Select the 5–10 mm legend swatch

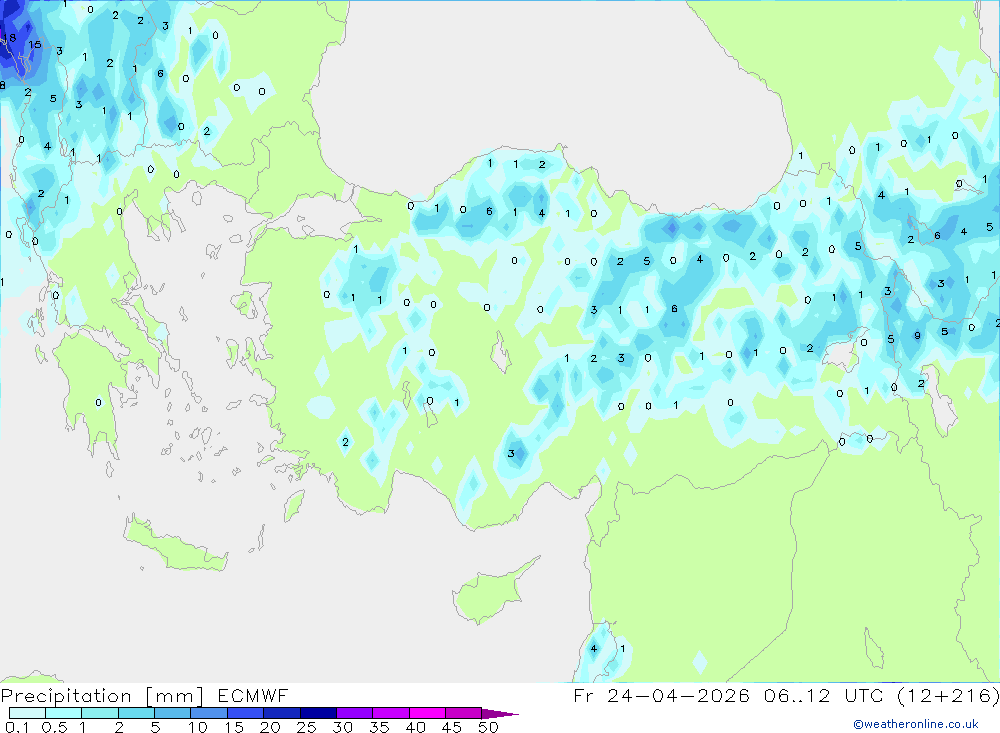point(173,713)
